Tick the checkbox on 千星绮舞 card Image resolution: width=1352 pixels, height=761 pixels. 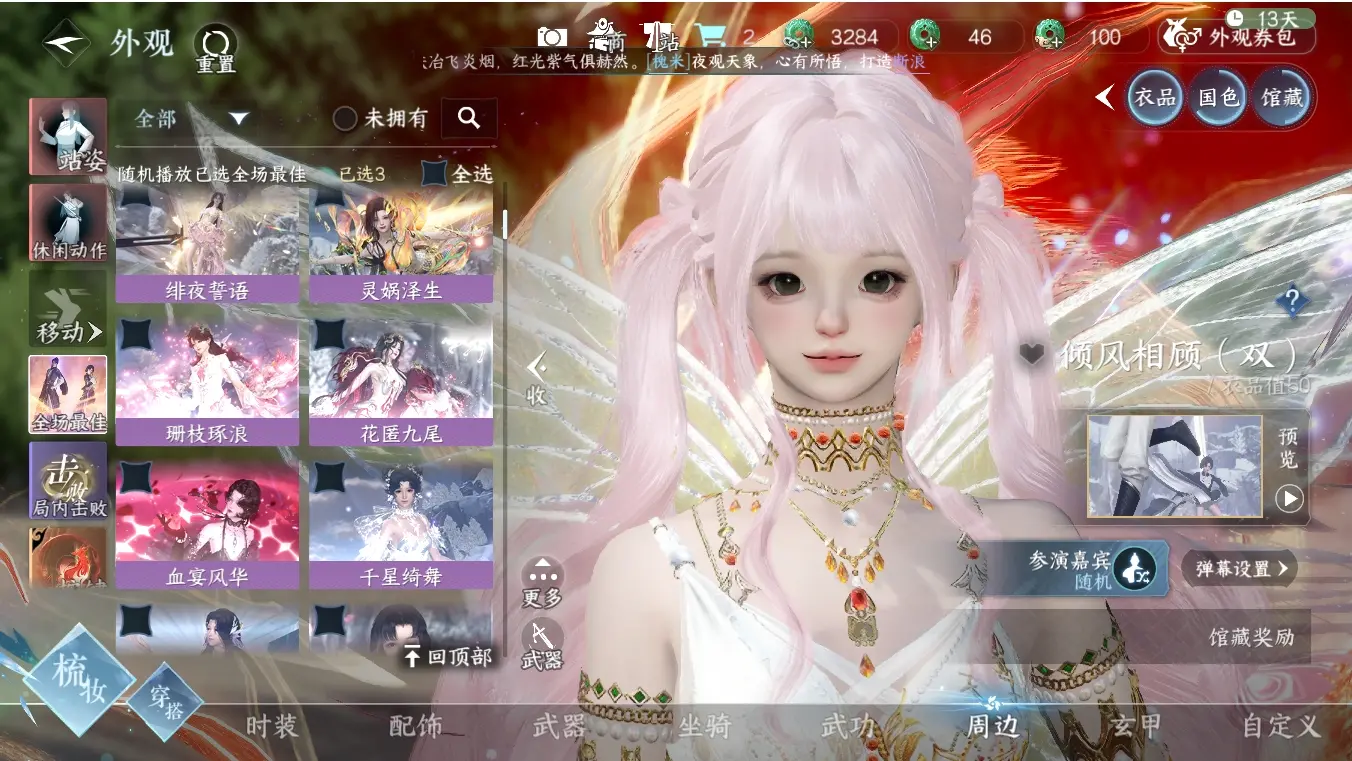(330, 477)
